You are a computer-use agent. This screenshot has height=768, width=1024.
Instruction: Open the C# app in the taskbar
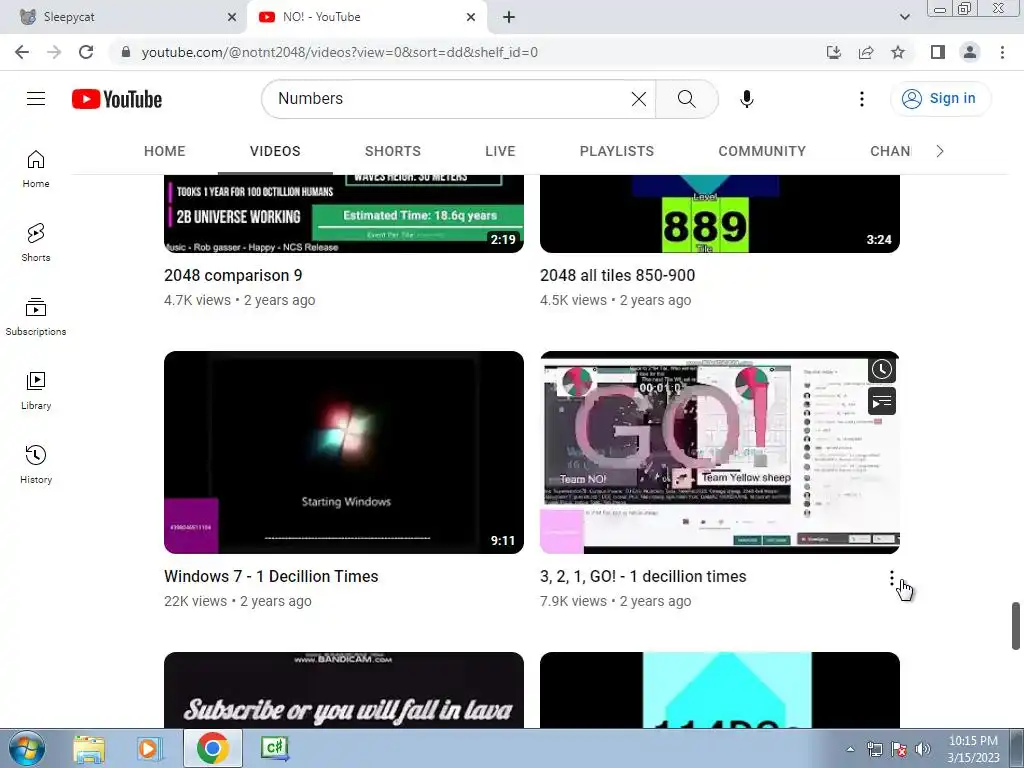pyautogui.click(x=275, y=748)
